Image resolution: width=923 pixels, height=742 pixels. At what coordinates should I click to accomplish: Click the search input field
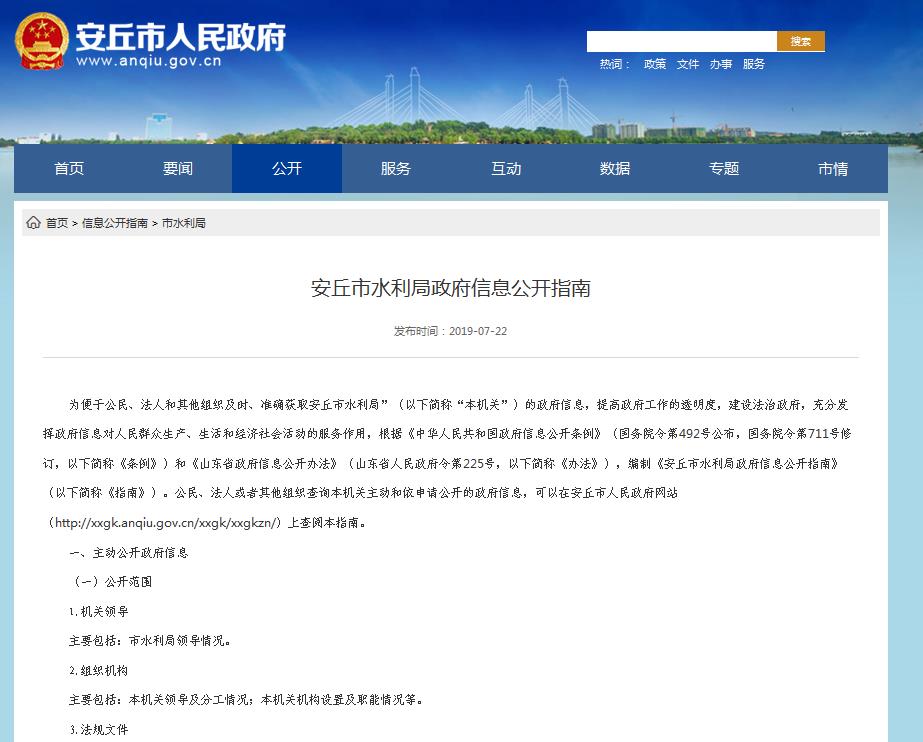click(x=682, y=41)
